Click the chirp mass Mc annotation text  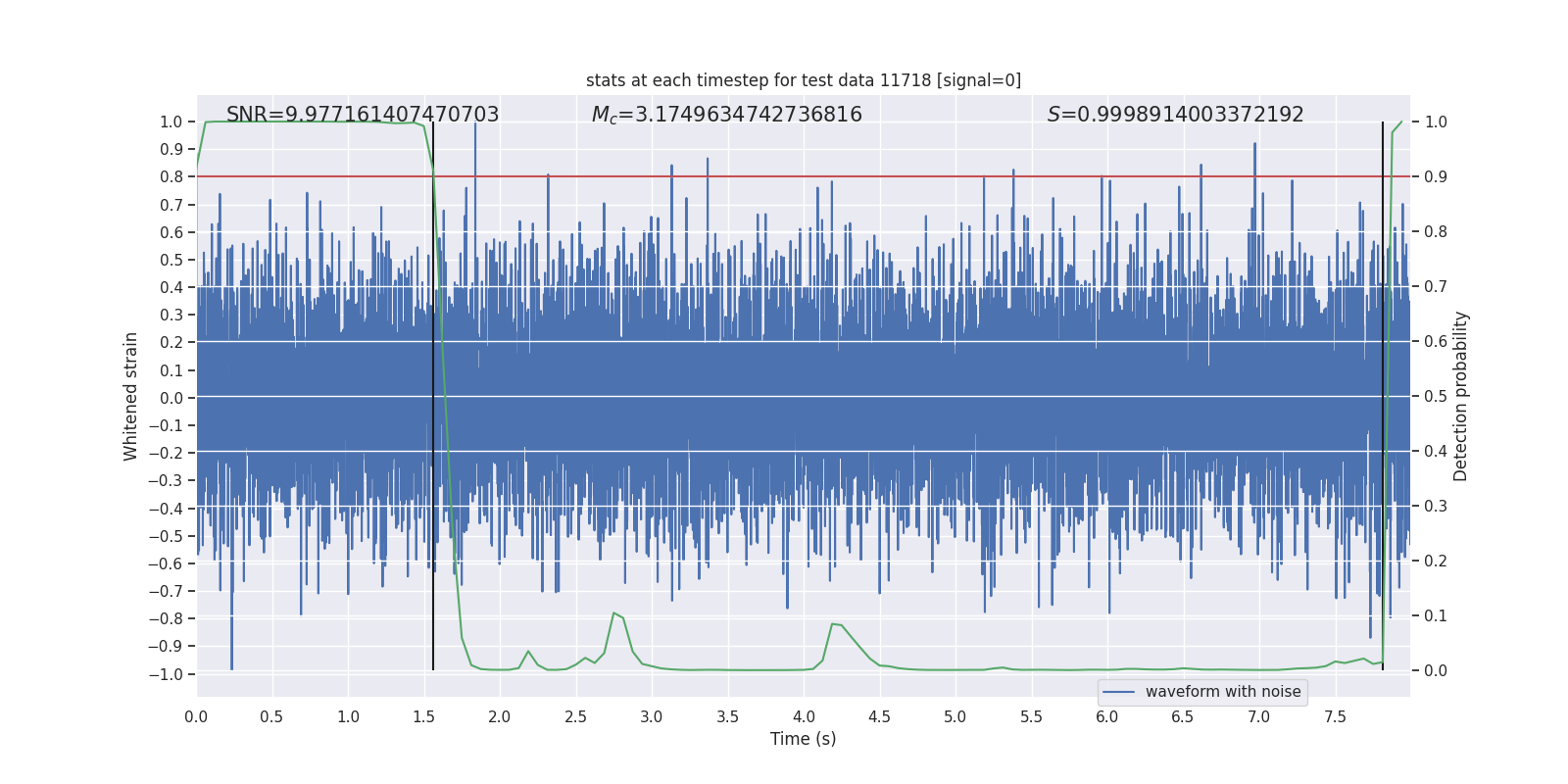(726, 115)
